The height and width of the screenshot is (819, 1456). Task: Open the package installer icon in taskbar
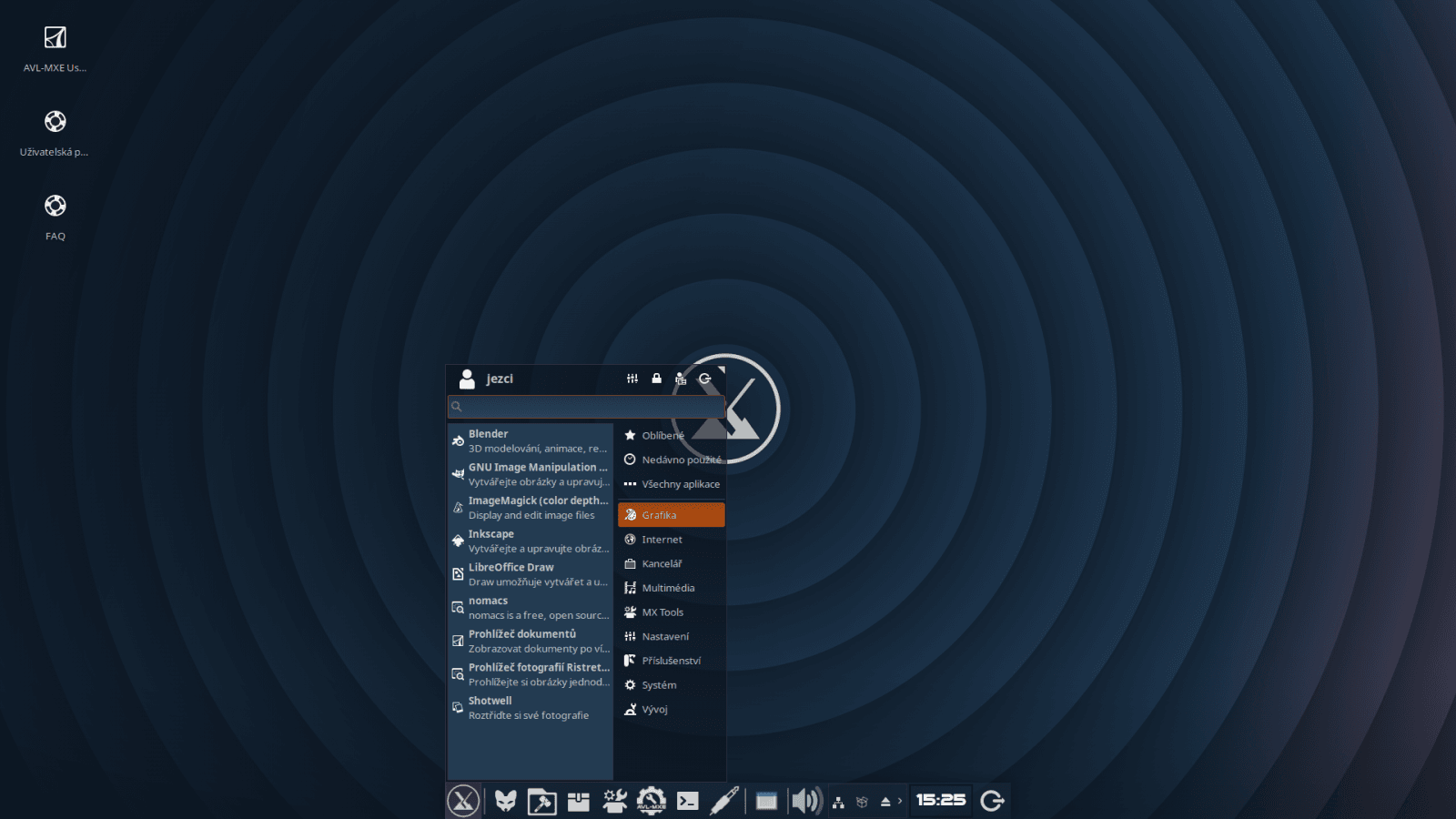coord(578,801)
